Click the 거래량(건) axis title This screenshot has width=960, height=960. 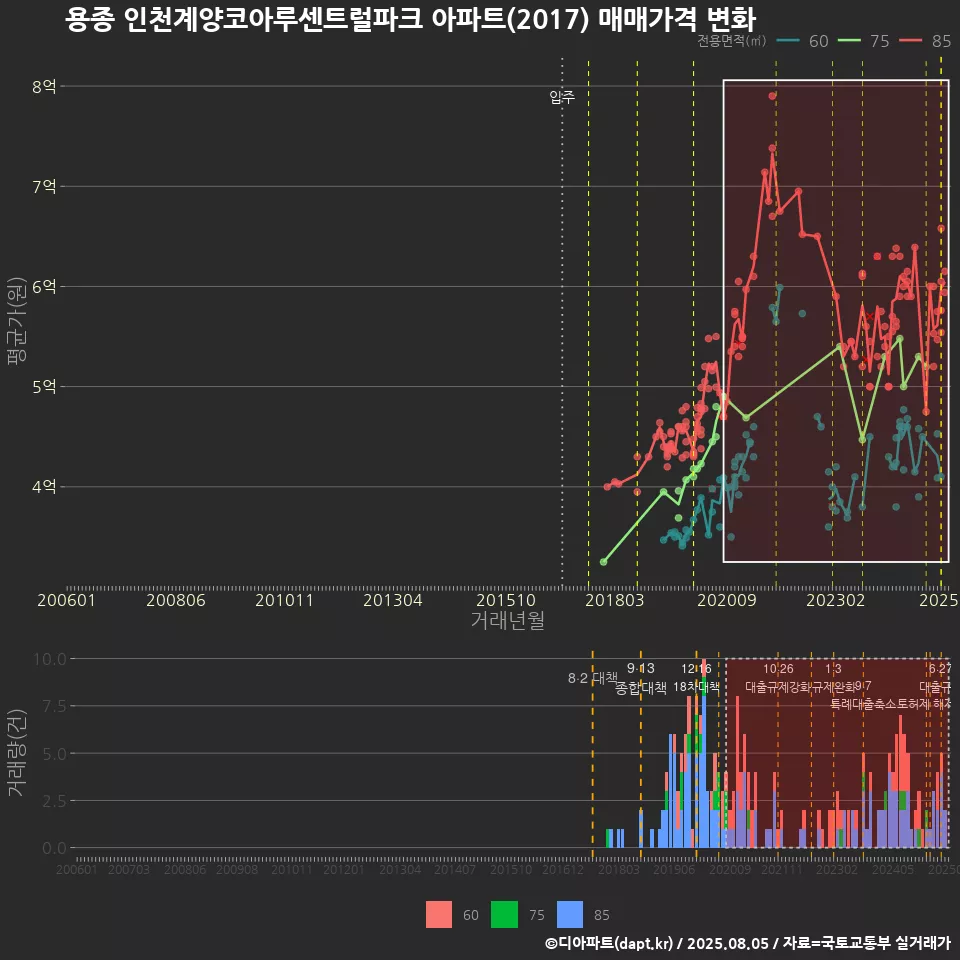(x=17, y=753)
